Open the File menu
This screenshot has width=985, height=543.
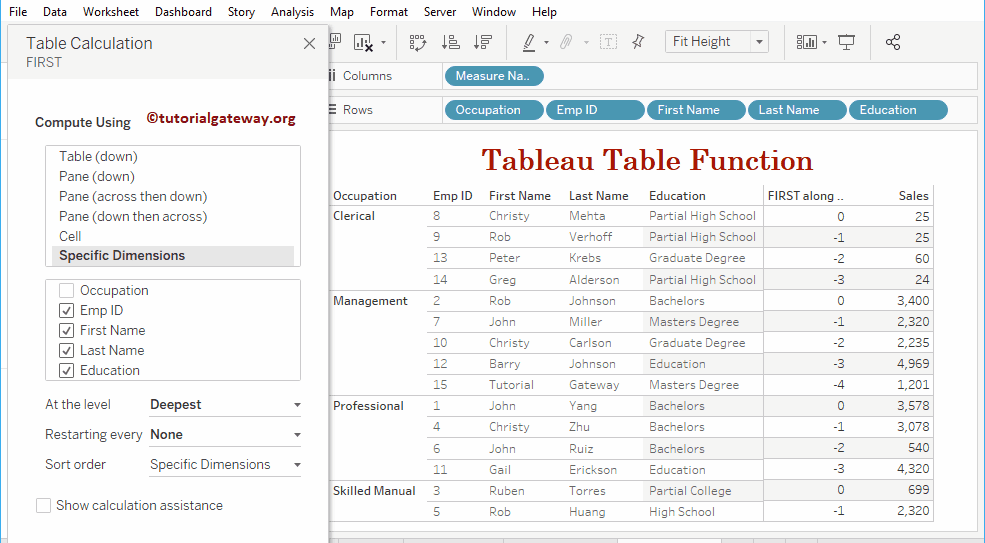pyautogui.click(x=18, y=12)
